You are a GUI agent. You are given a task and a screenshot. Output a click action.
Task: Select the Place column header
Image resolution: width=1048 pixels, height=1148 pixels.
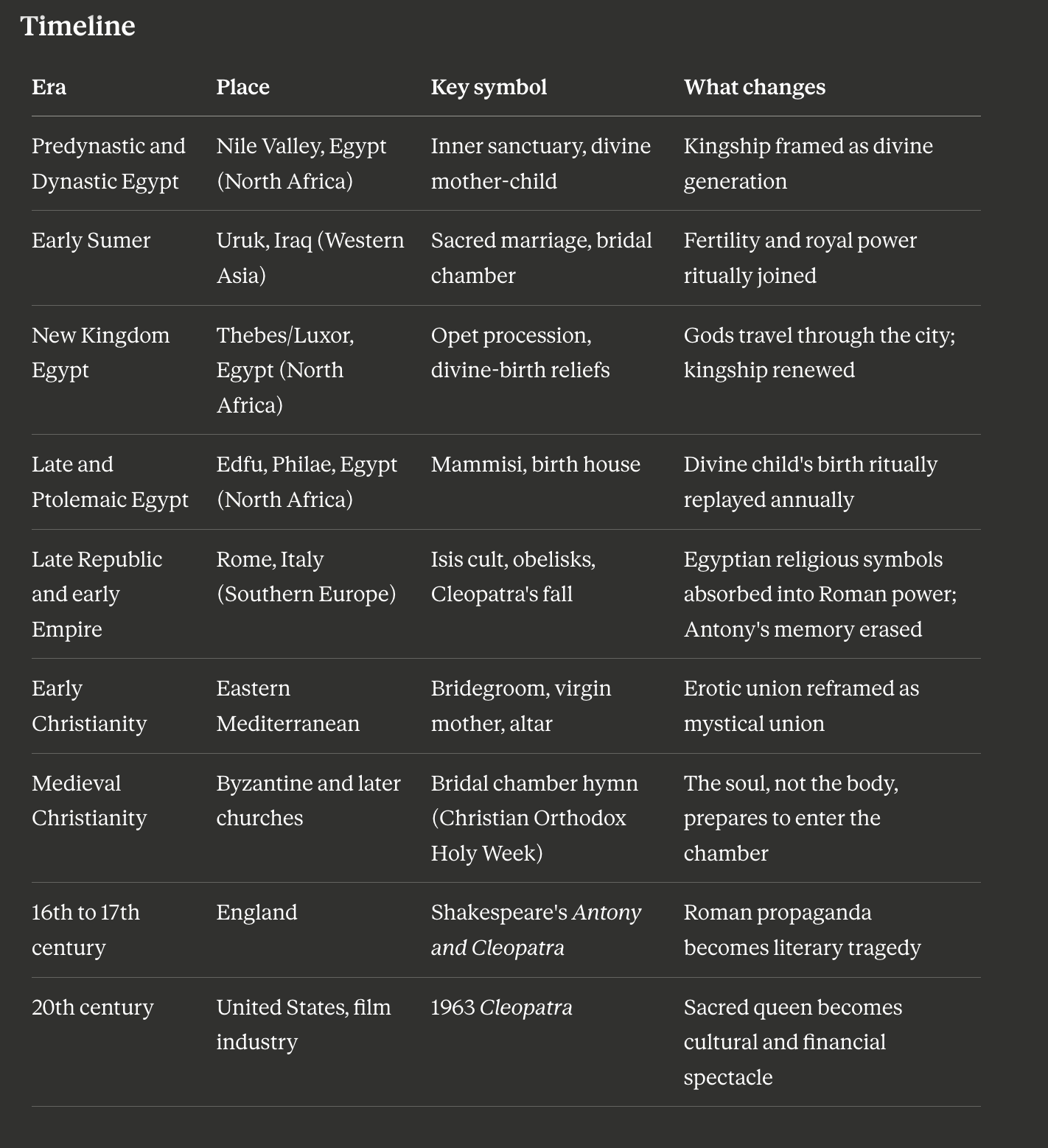click(242, 87)
